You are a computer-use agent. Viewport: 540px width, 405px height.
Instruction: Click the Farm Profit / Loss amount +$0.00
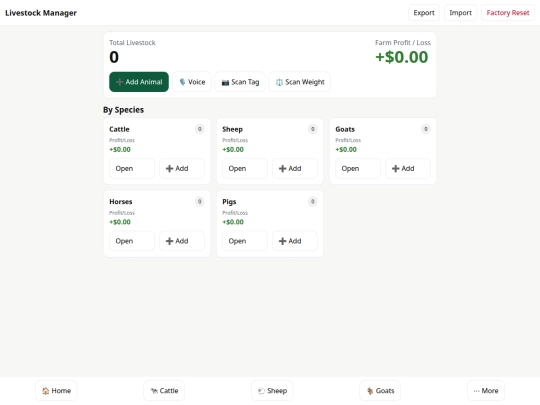tap(402, 57)
